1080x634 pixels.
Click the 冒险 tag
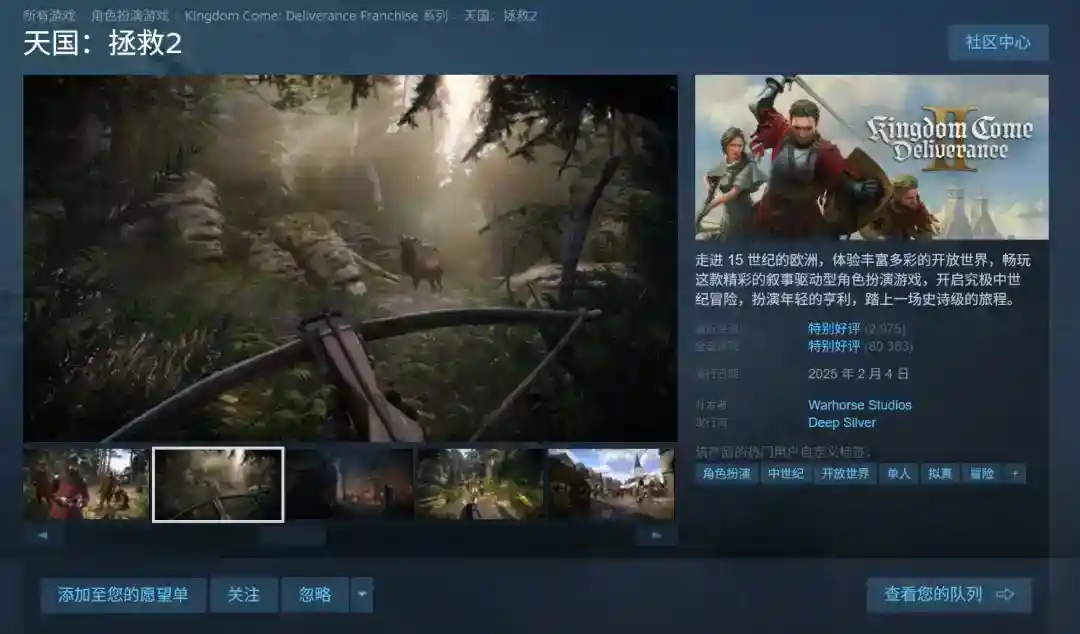[x=982, y=473]
